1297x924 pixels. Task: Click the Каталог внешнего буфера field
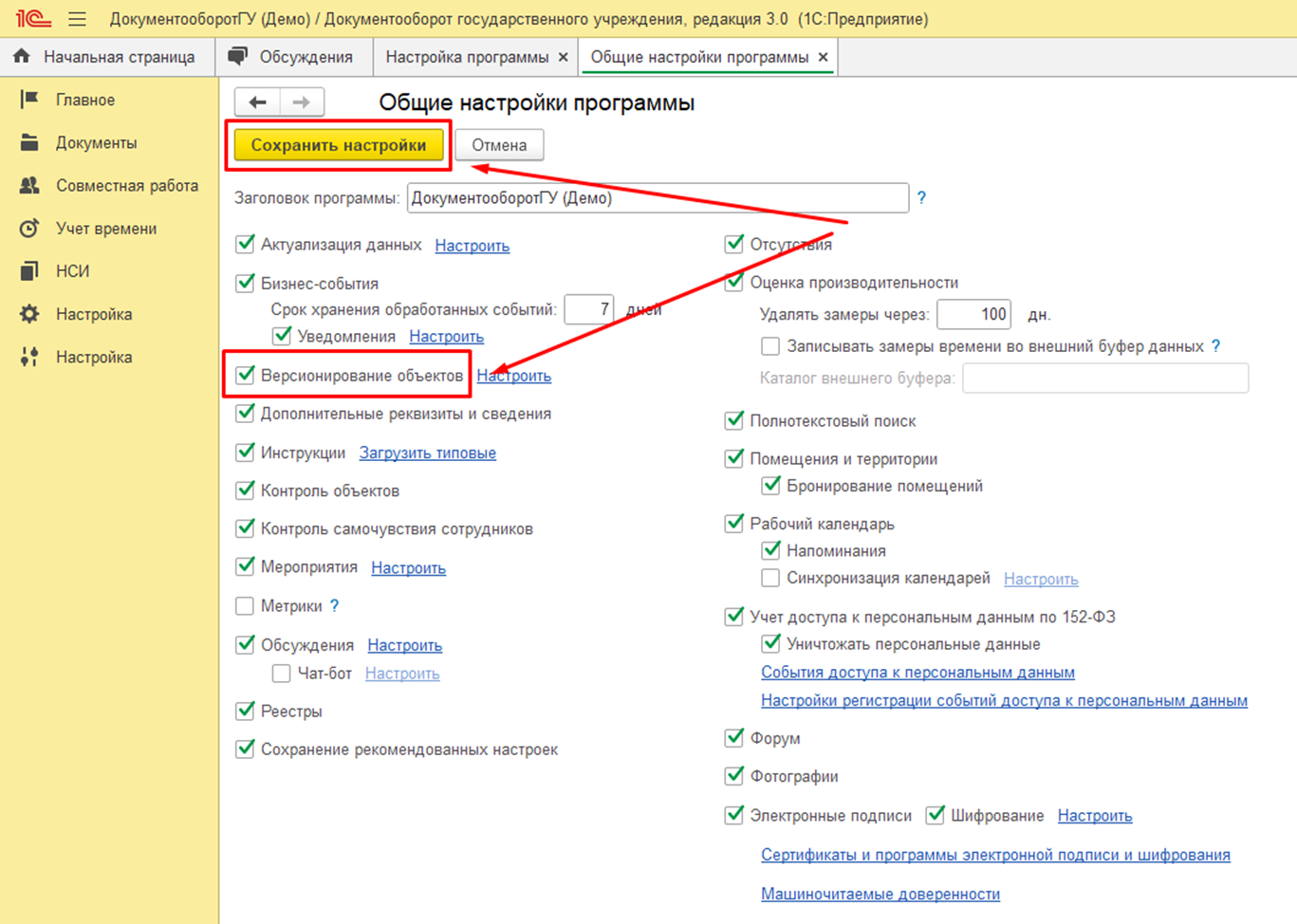click(1105, 378)
